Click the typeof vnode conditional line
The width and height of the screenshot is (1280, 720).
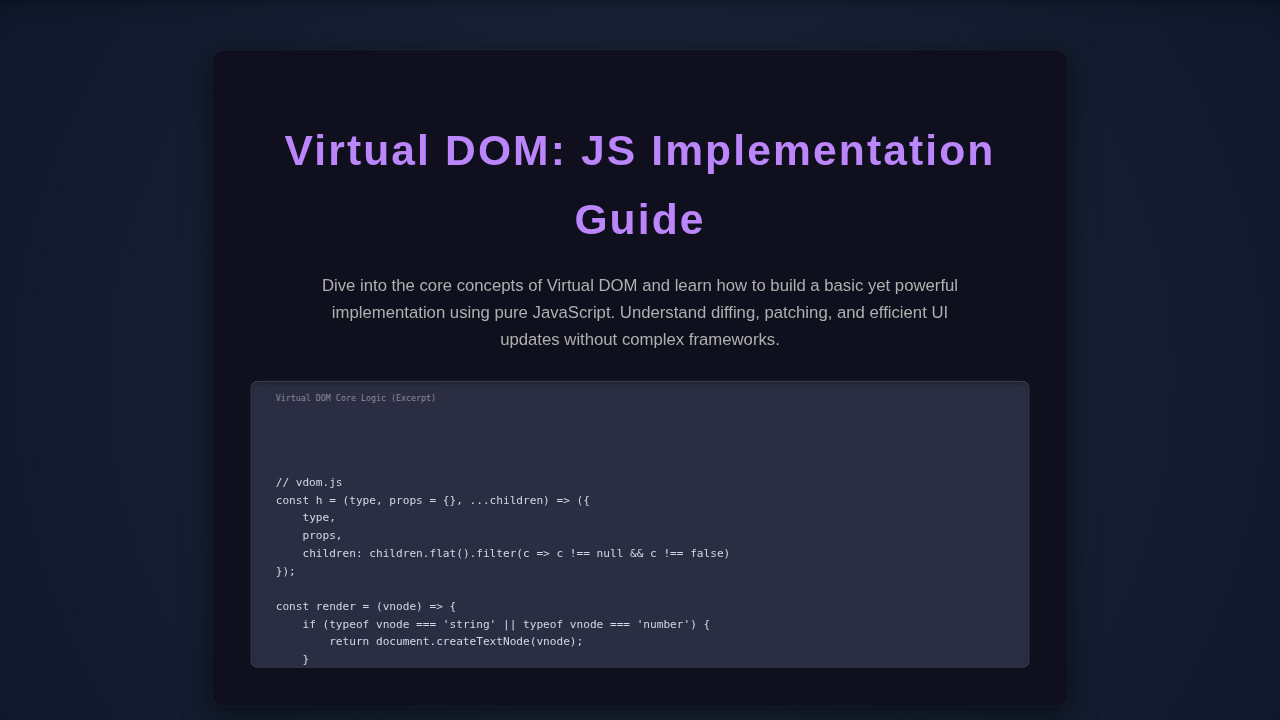coord(505,624)
